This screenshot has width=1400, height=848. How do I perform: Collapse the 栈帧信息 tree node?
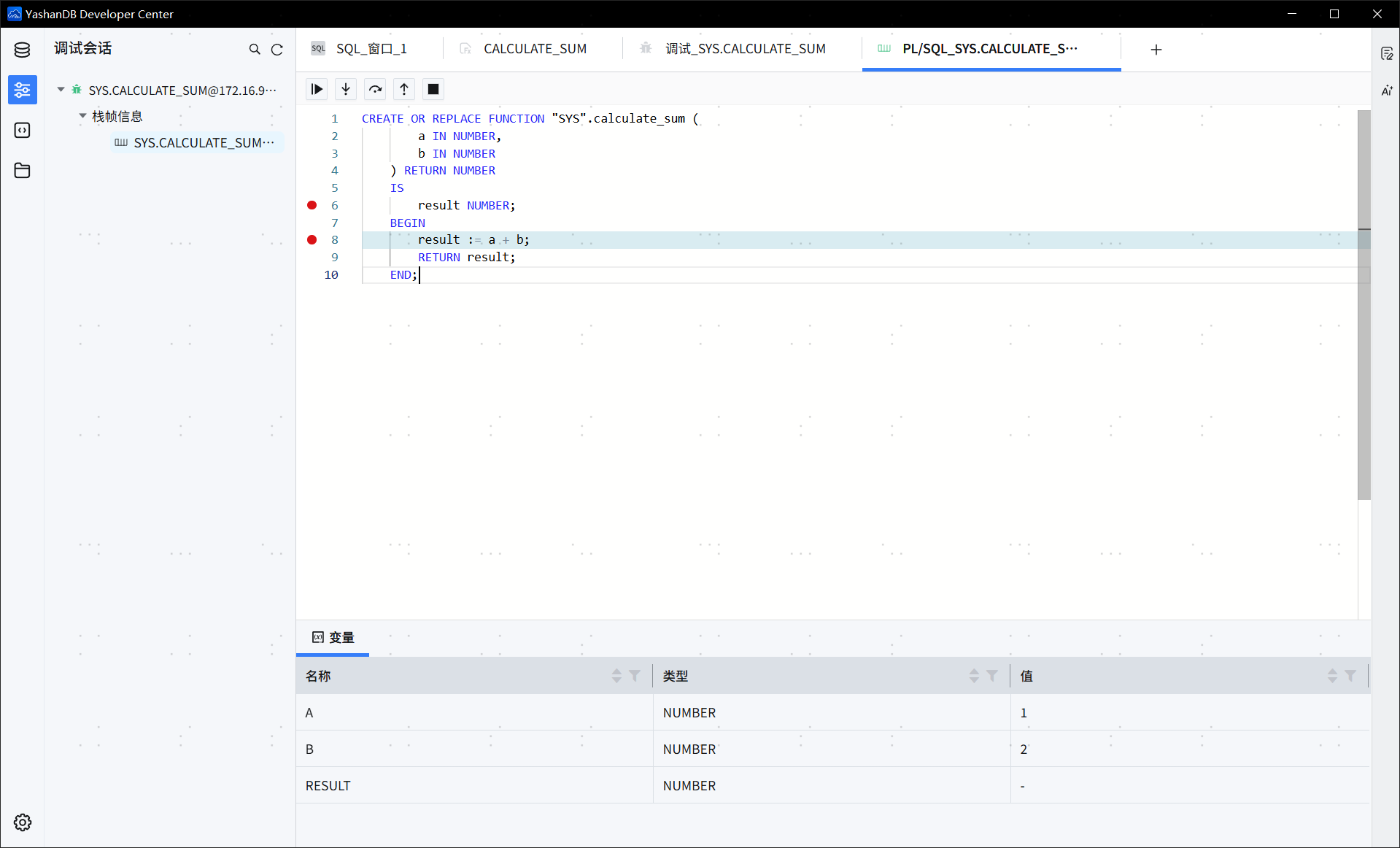click(x=83, y=116)
